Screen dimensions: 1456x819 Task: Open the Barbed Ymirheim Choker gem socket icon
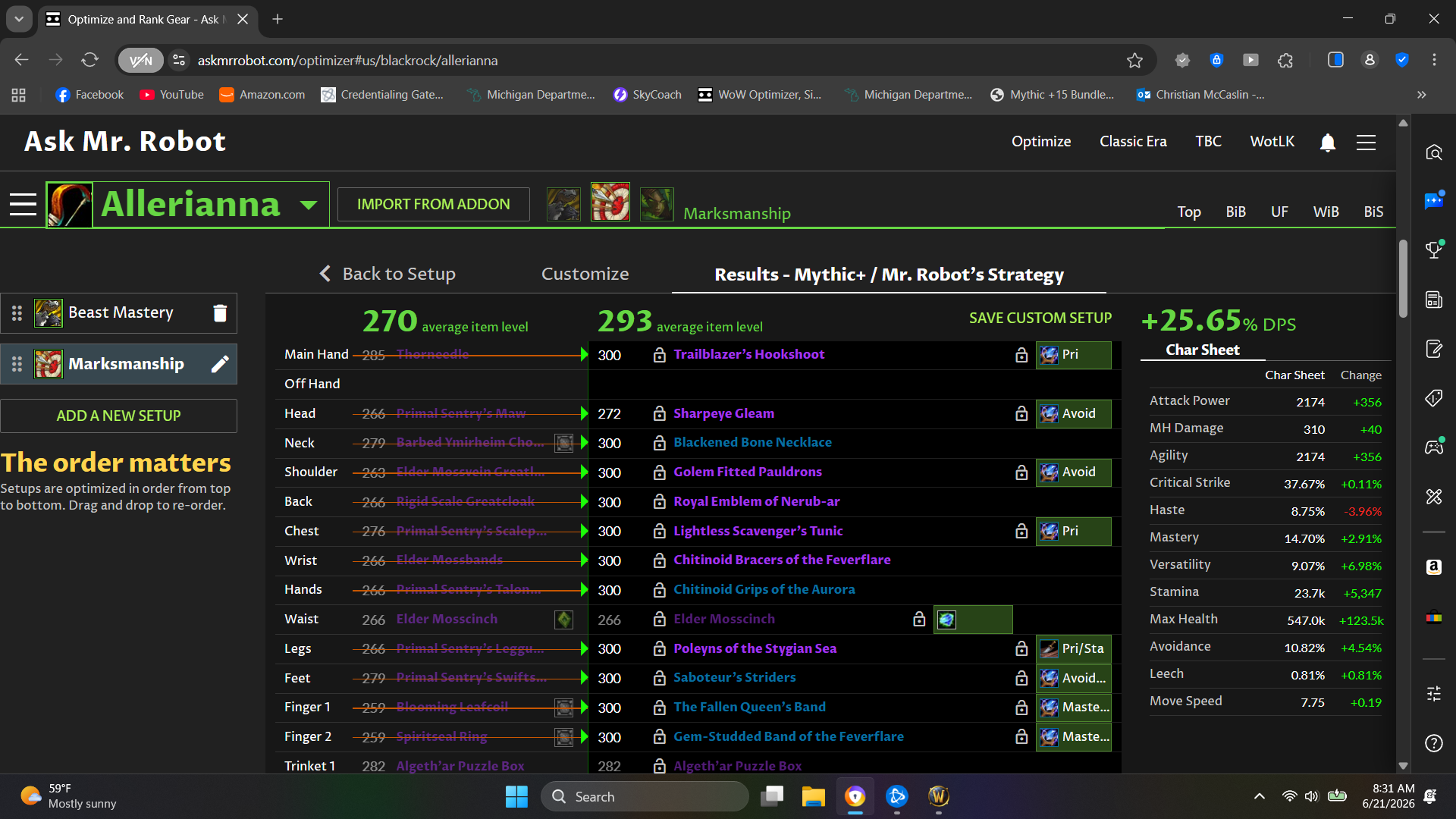pos(563,443)
